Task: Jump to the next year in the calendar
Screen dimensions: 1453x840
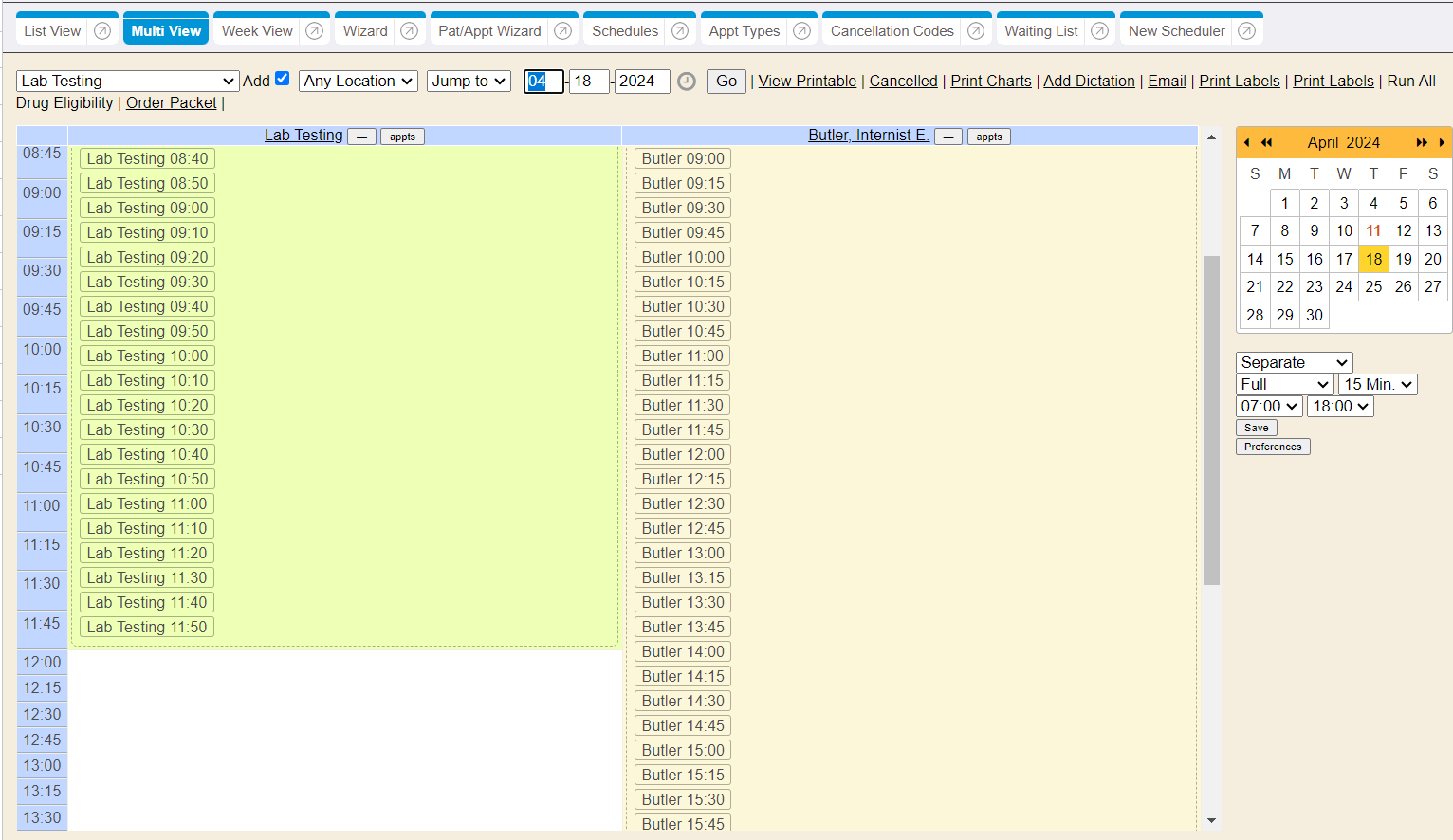Action: tap(1421, 142)
